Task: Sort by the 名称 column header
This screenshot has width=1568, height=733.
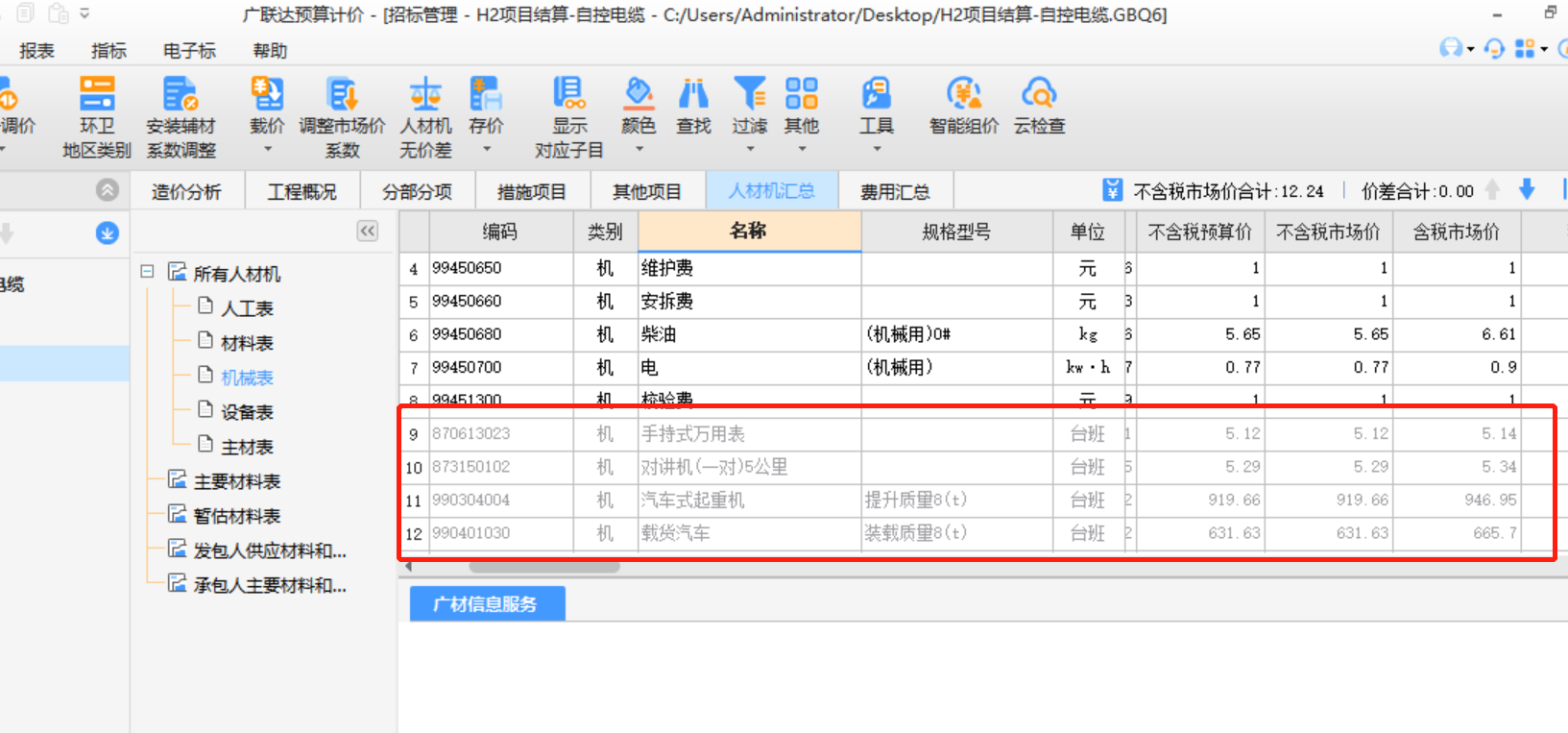Action: tap(749, 231)
